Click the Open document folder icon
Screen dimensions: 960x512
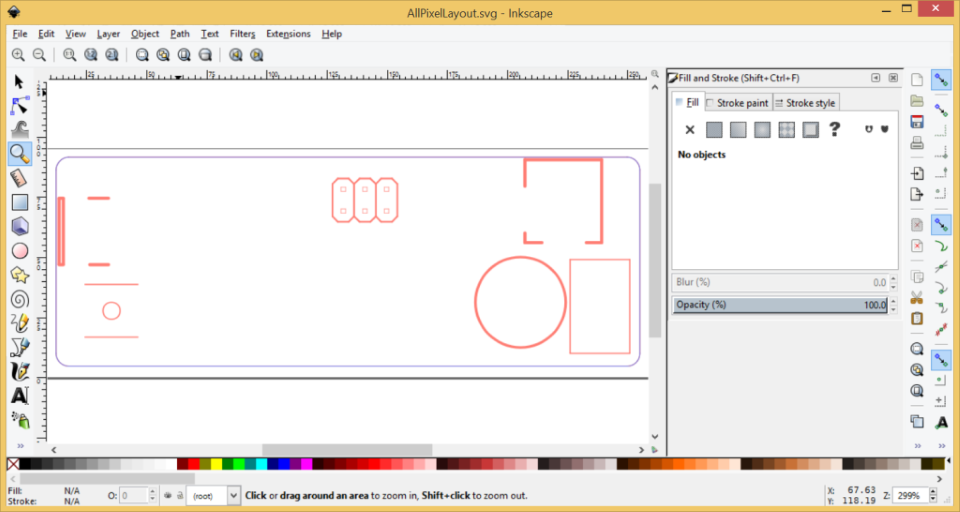917,101
